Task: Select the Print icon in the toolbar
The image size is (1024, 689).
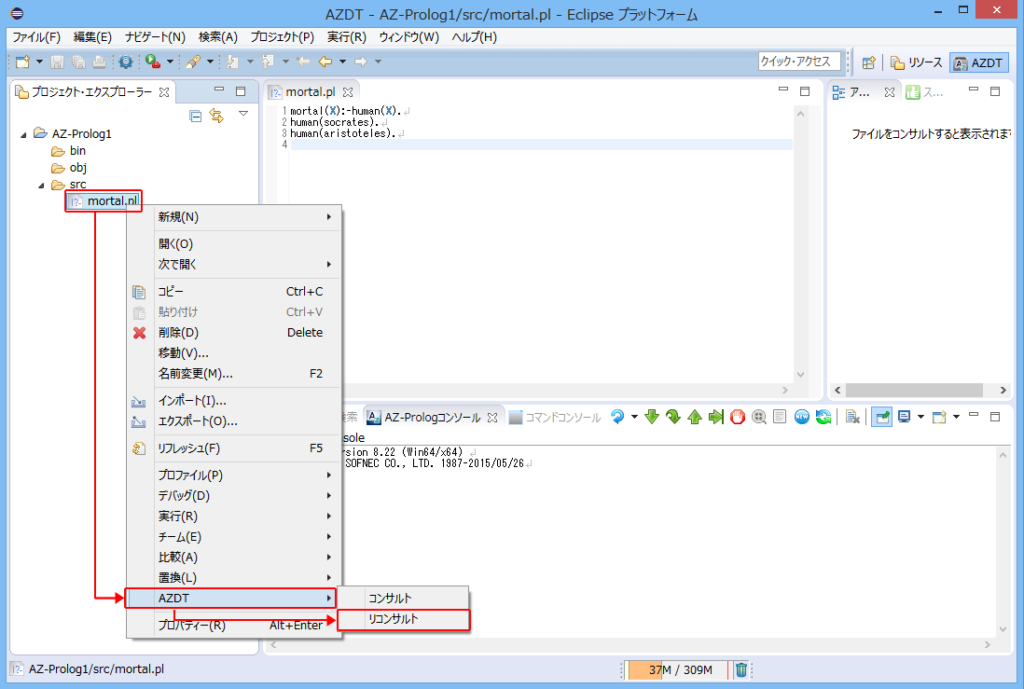Action: click(x=98, y=62)
